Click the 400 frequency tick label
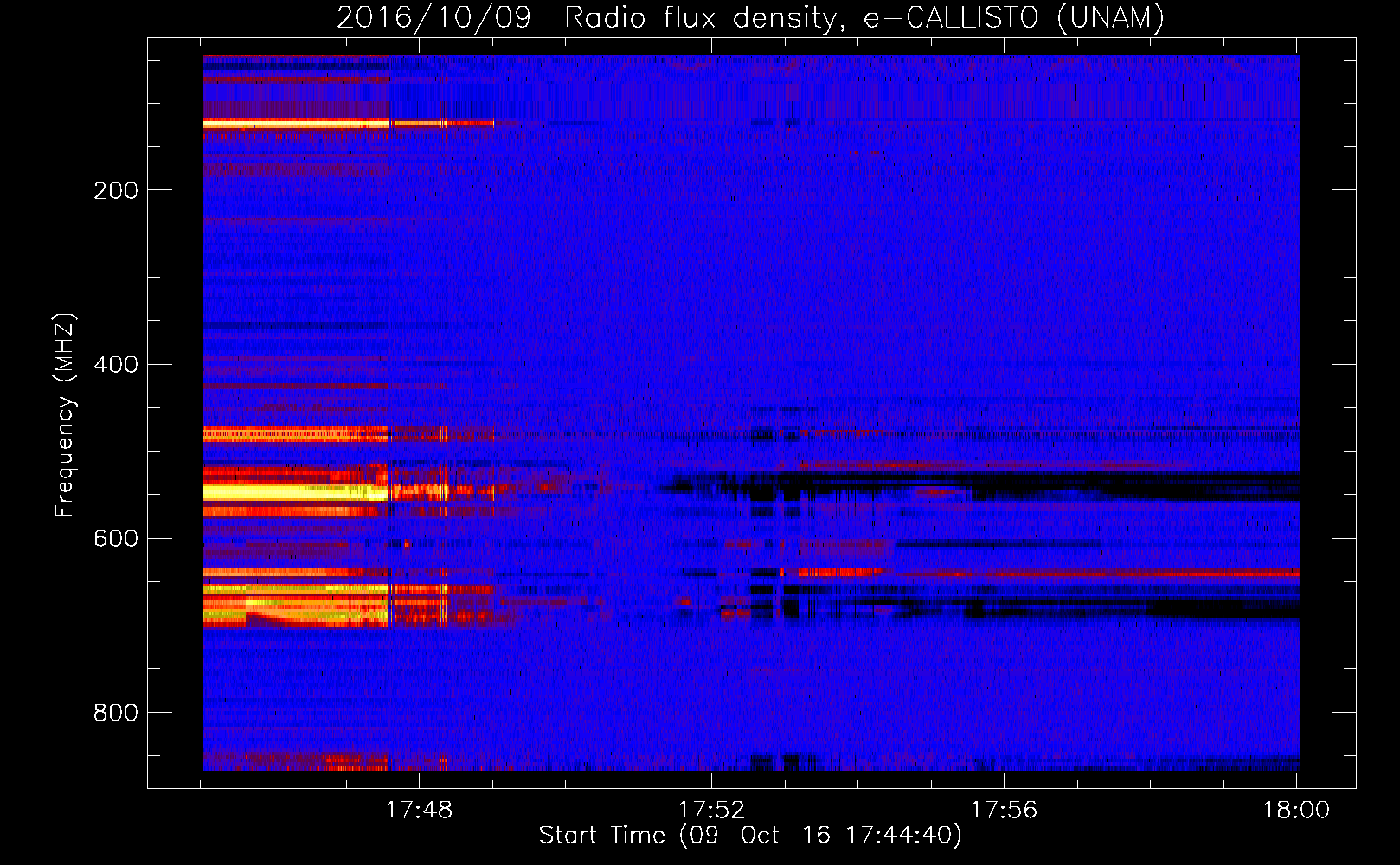 tap(116, 364)
